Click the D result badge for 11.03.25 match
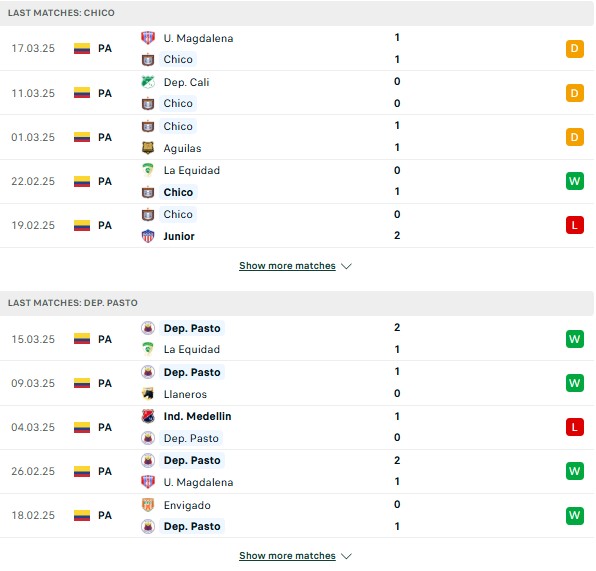This screenshot has width=596, height=571. click(574, 93)
